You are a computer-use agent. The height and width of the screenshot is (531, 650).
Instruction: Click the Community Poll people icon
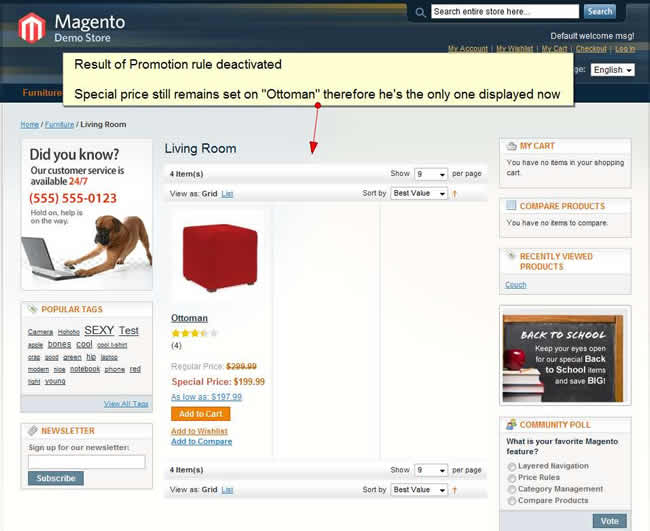point(512,424)
